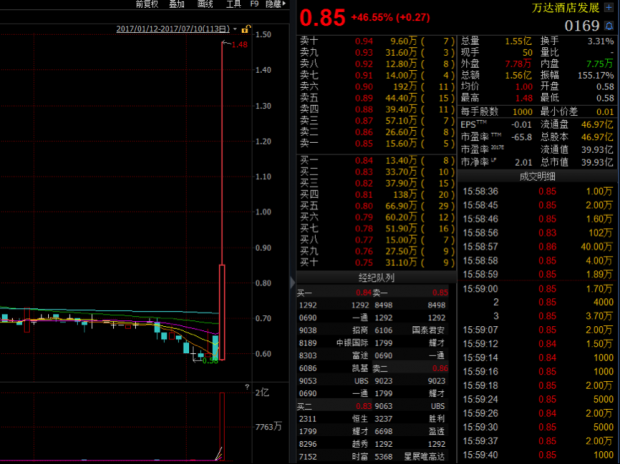620x464 pixels.
Task: Select the 2017/01/12-2017/07/10 date range label
Action: coord(173,29)
